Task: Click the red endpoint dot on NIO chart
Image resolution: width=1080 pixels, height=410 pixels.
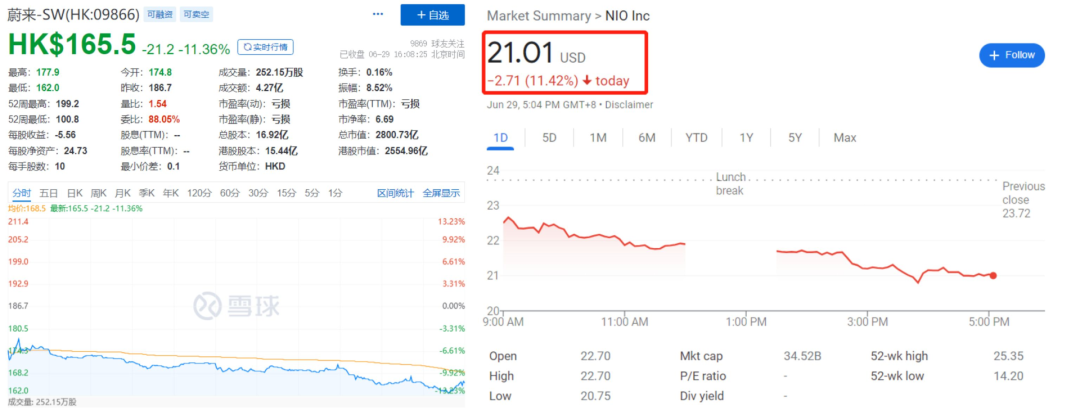Action: 993,276
